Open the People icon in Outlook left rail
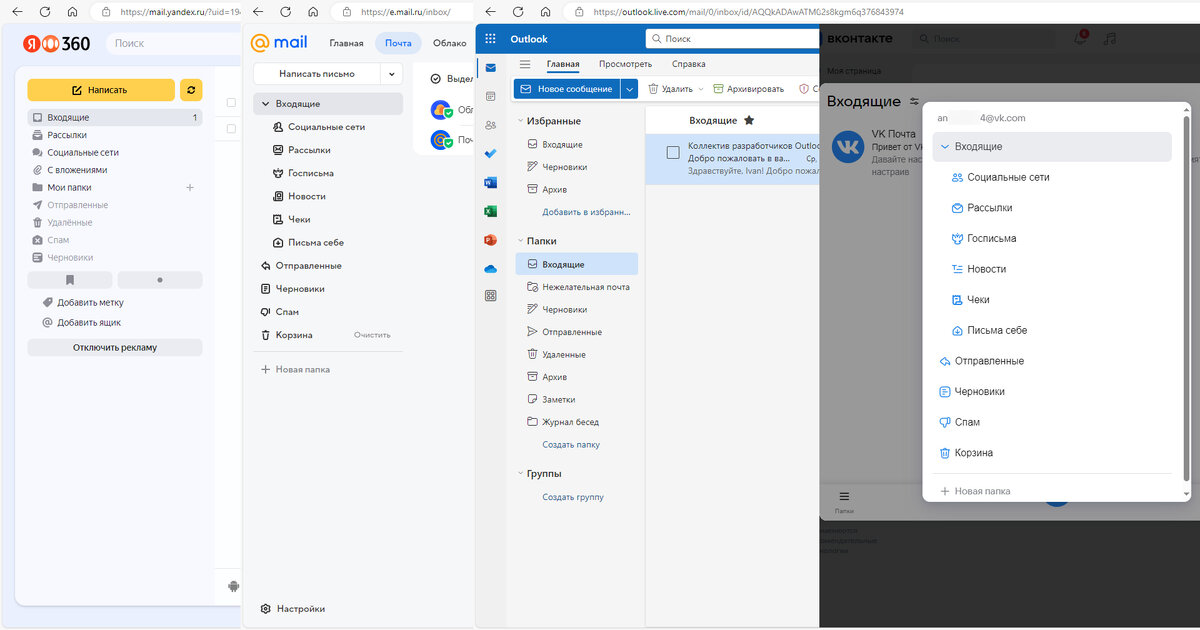 pos(490,125)
